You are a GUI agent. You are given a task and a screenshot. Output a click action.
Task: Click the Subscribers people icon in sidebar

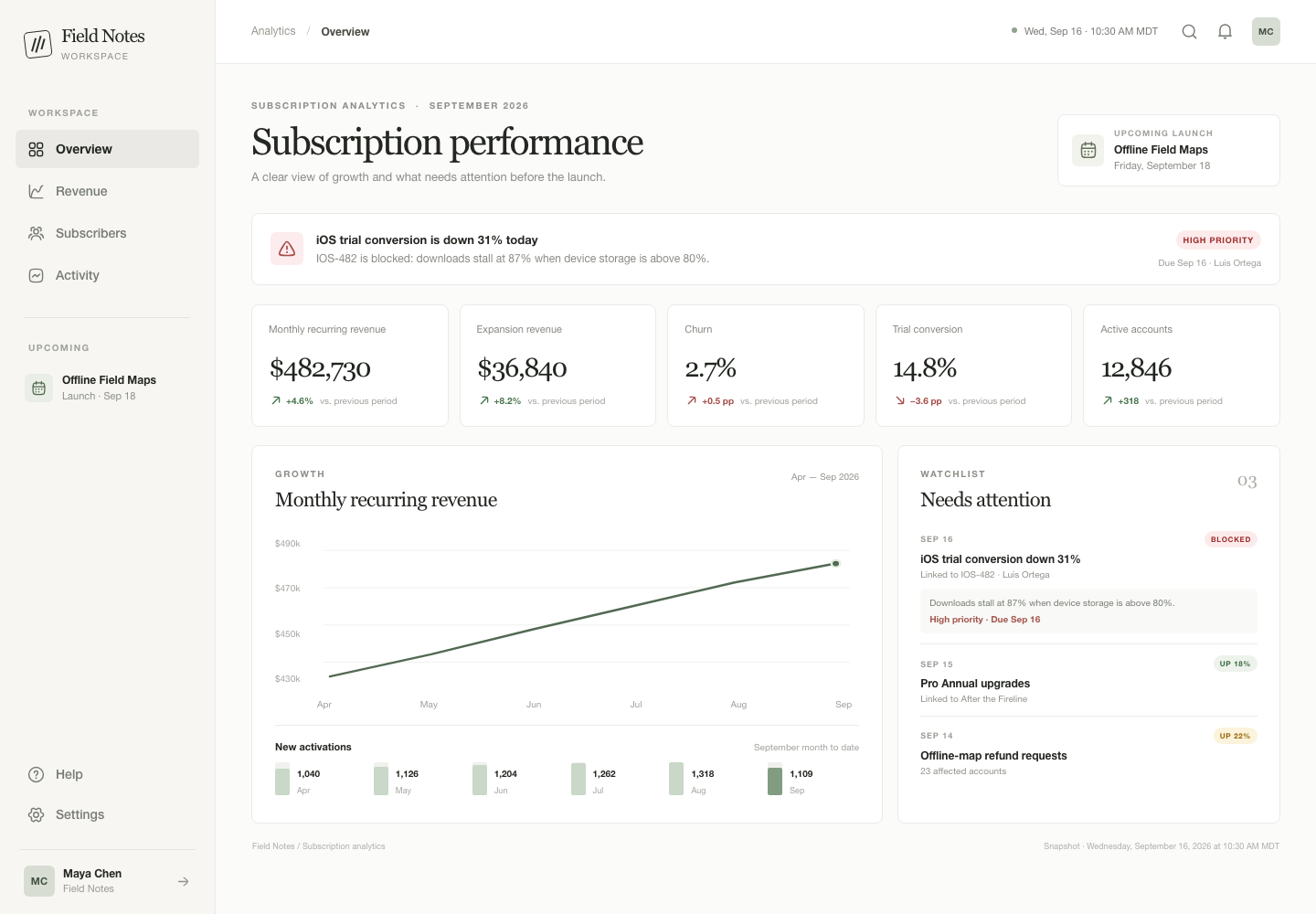pyautogui.click(x=37, y=233)
